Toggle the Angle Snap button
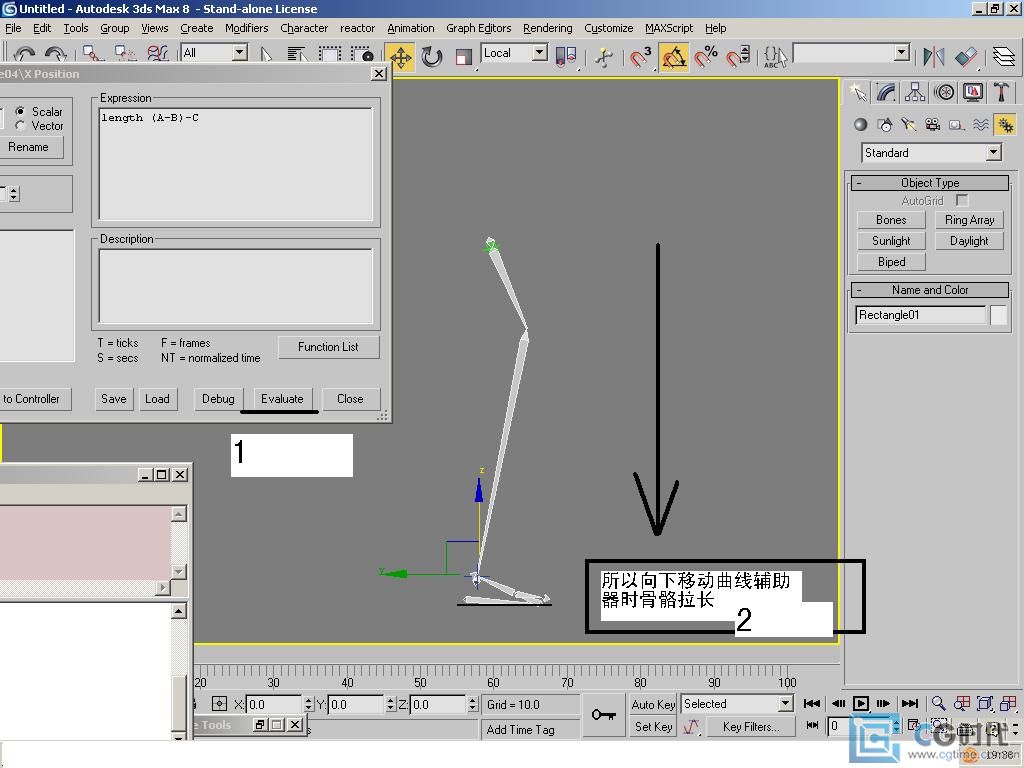 tap(673, 56)
